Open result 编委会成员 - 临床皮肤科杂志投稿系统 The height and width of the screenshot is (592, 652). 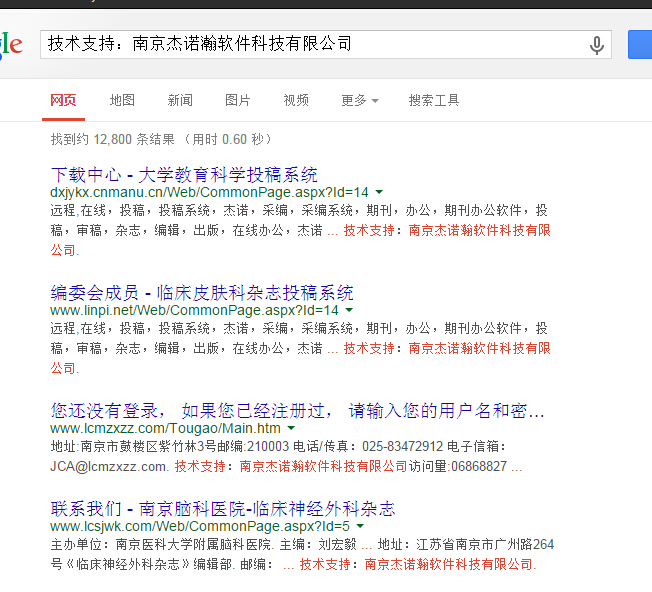(202, 293)
